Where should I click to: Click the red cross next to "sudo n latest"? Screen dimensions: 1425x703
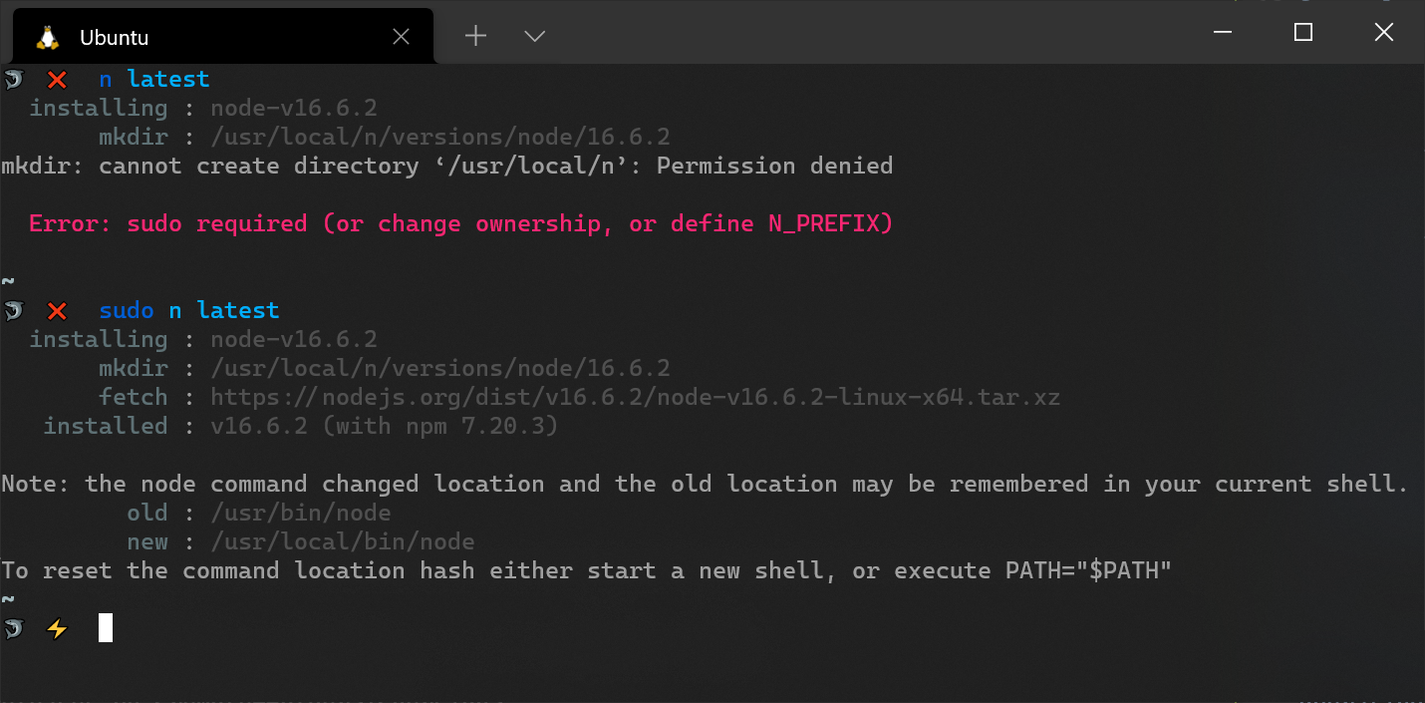[57, 310]
